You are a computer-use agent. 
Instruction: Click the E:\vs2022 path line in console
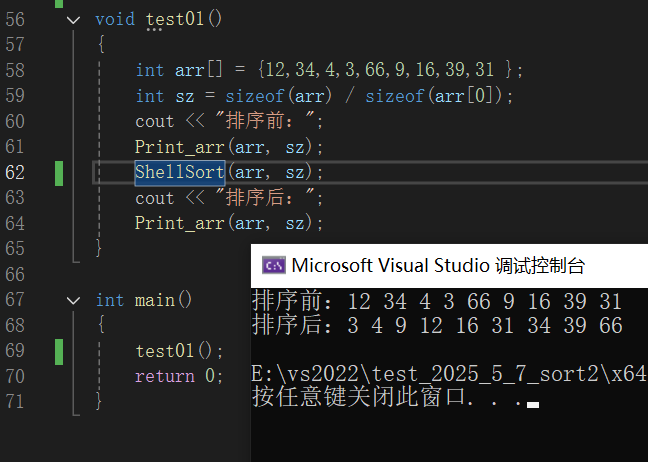pyautogui.click(x=449, y=374)
